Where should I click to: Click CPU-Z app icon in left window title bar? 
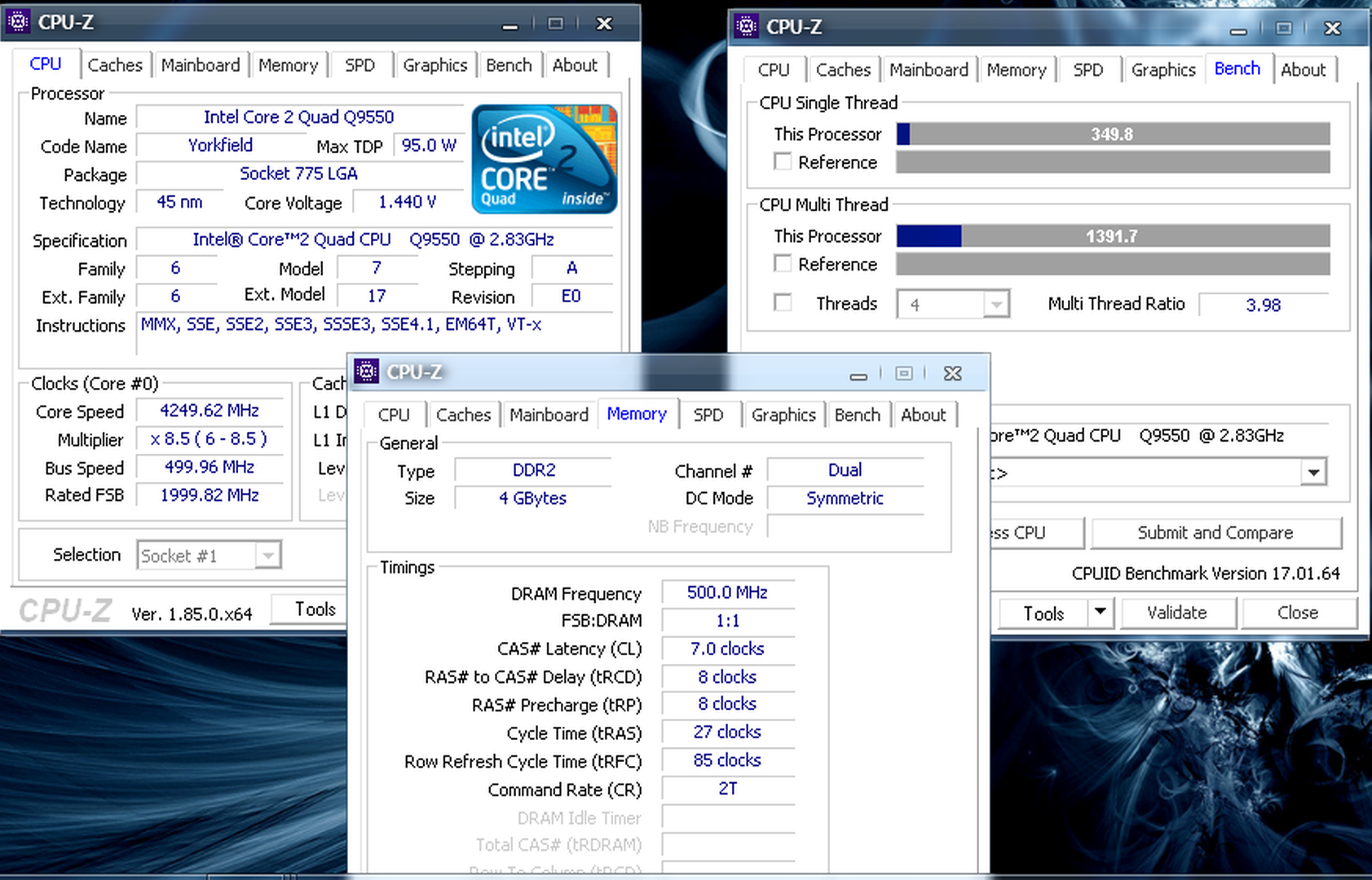[18, 22]
